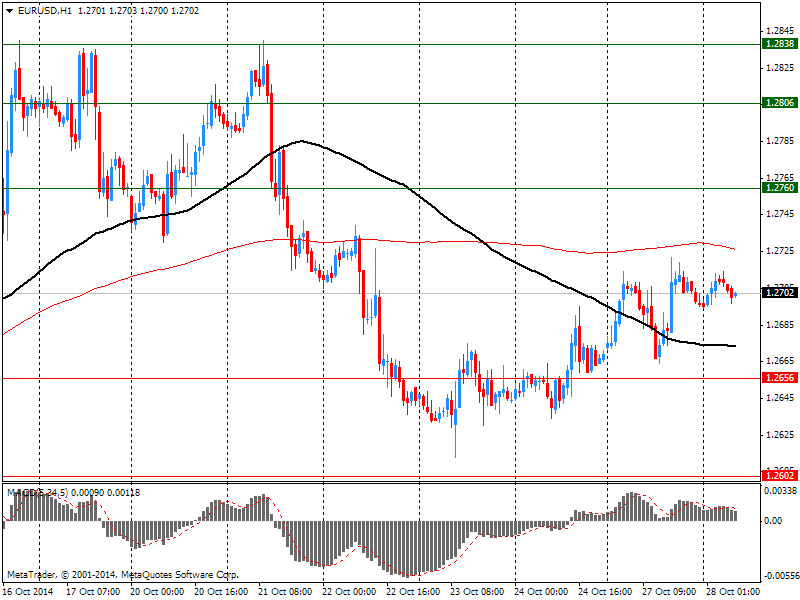Select the 1.2760 green level label
The image size is (800, 600).
point(780,188)
